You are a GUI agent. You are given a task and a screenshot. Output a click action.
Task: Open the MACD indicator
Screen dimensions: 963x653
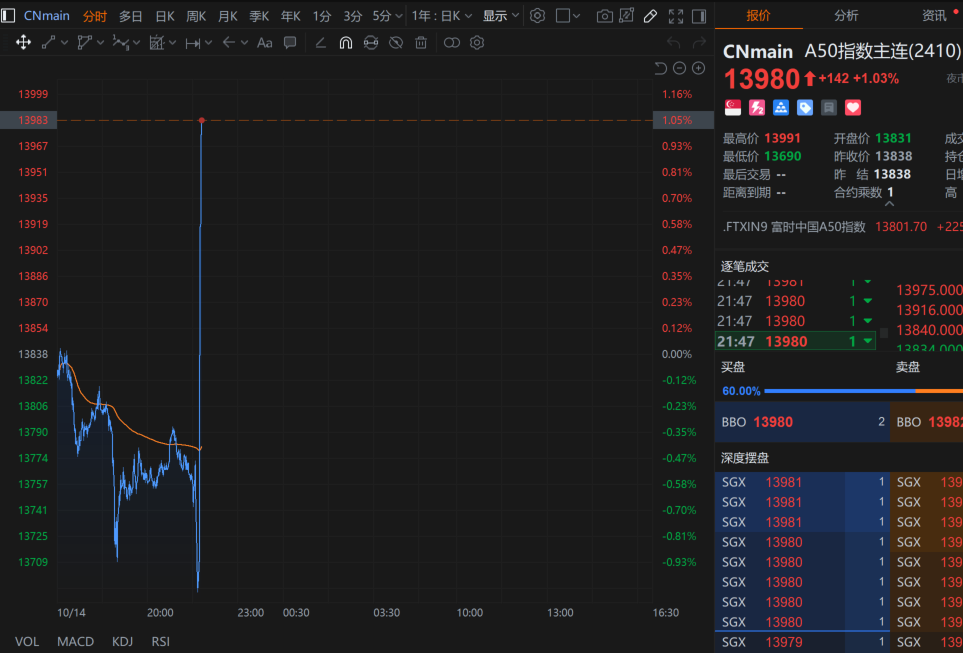[x=75, y=641]
